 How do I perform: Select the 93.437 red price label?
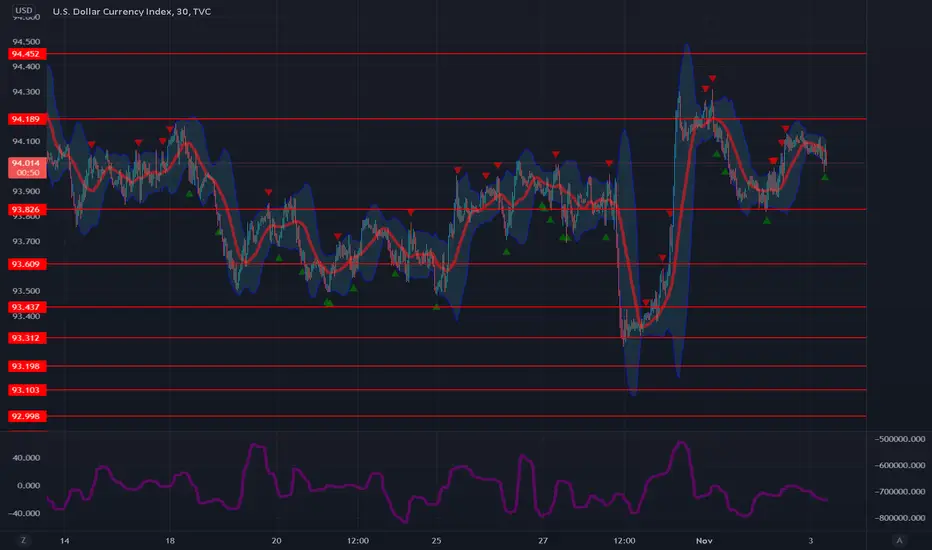(26, 307)
